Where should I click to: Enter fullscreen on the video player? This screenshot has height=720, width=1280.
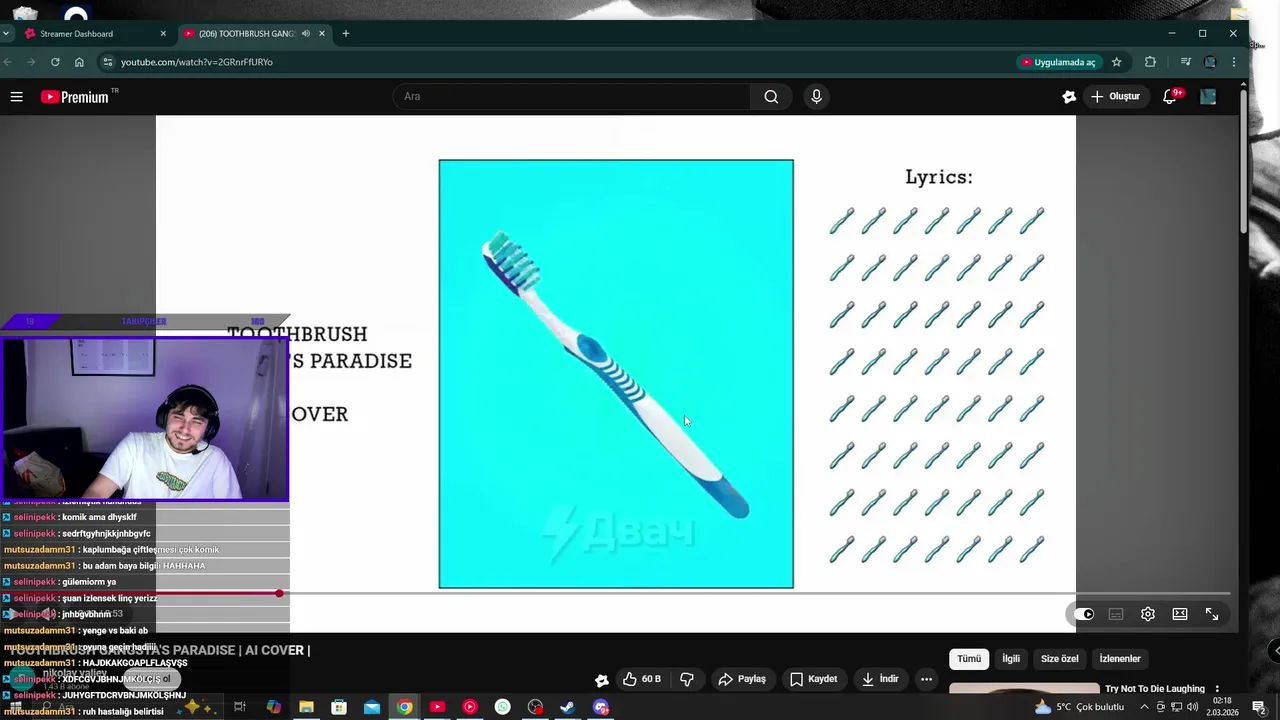[1212, 614]
